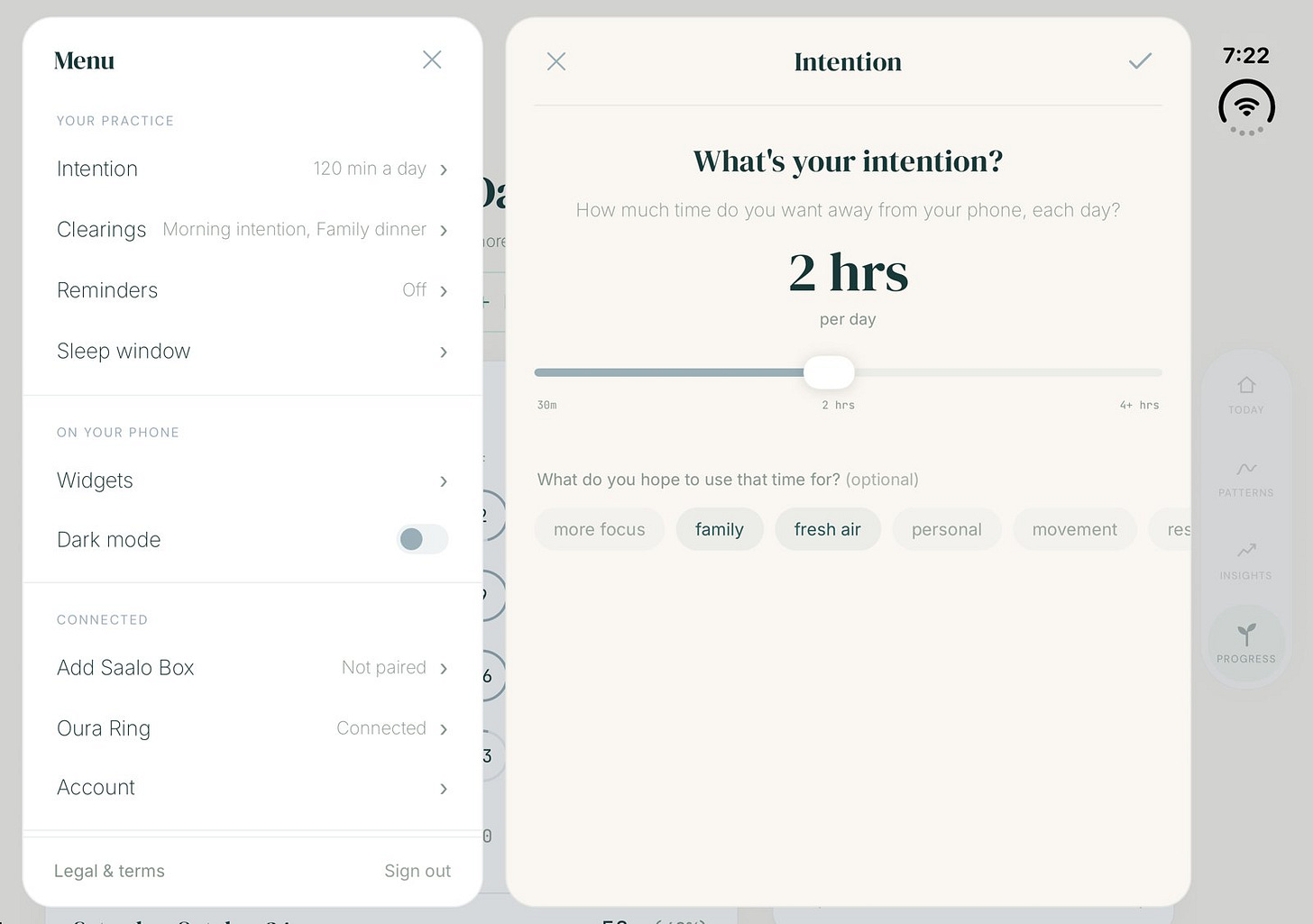Open the Oura Ring connection entry
The width and height of the screenshot is (1313, 924).
(x=252, y=727)
